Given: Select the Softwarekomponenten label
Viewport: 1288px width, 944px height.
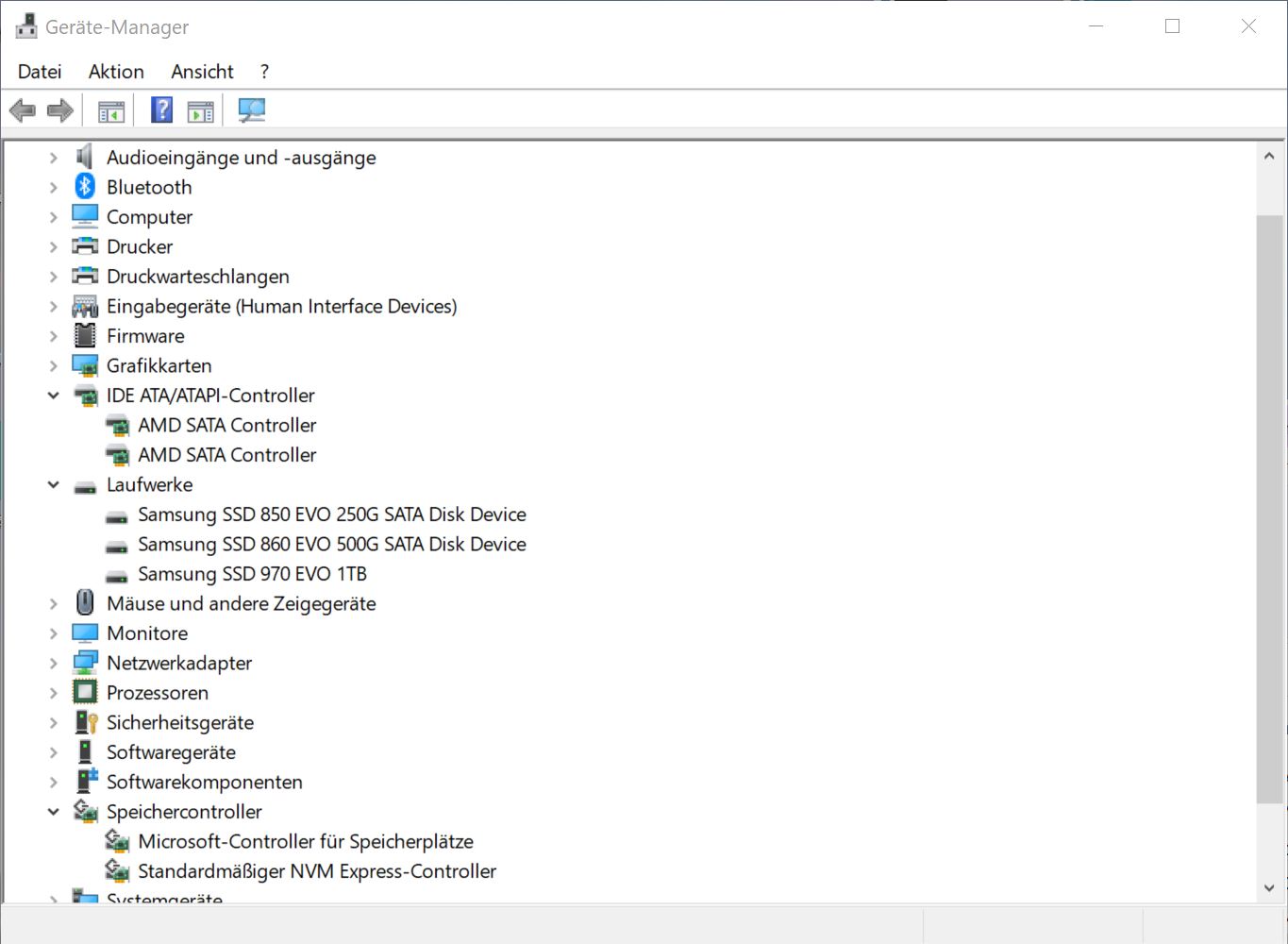Looking at the screenshot, I should pos(205,782).
